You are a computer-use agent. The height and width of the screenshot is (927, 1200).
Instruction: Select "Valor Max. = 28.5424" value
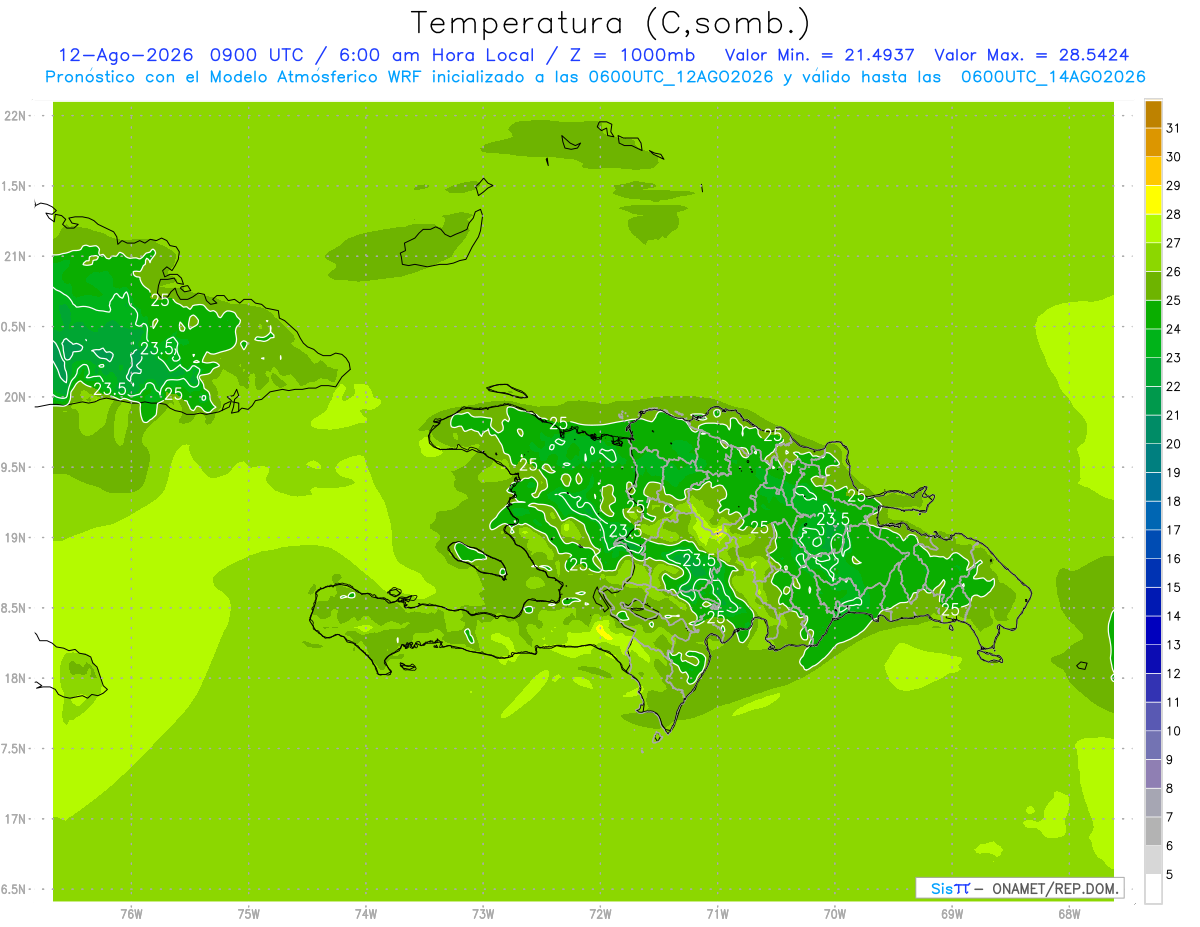pos(1032,55)
